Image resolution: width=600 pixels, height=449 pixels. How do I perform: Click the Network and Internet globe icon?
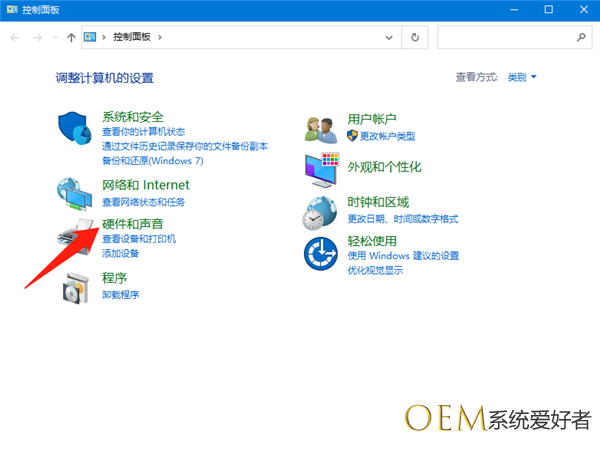[x=75, y=190]
